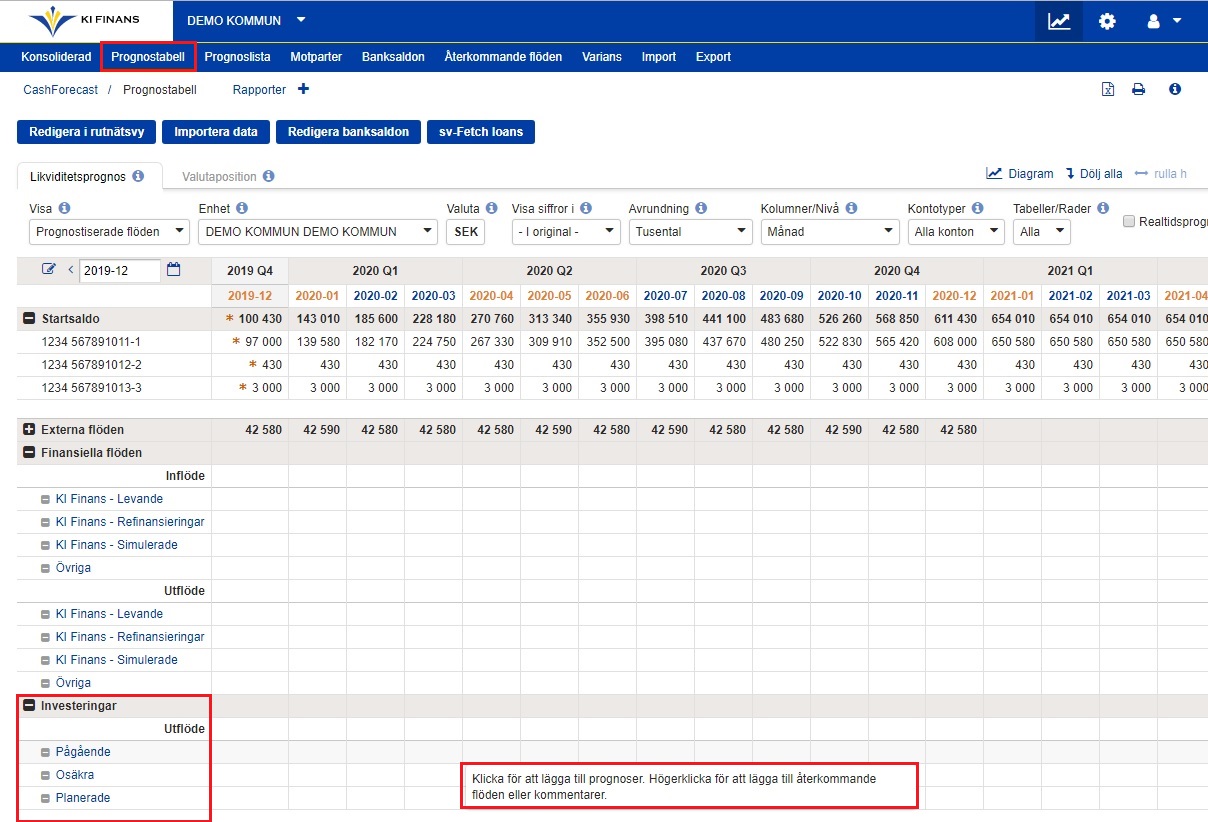Go to Banksaldon menu item
The image size is (1208, 822).
coord(393,57)
